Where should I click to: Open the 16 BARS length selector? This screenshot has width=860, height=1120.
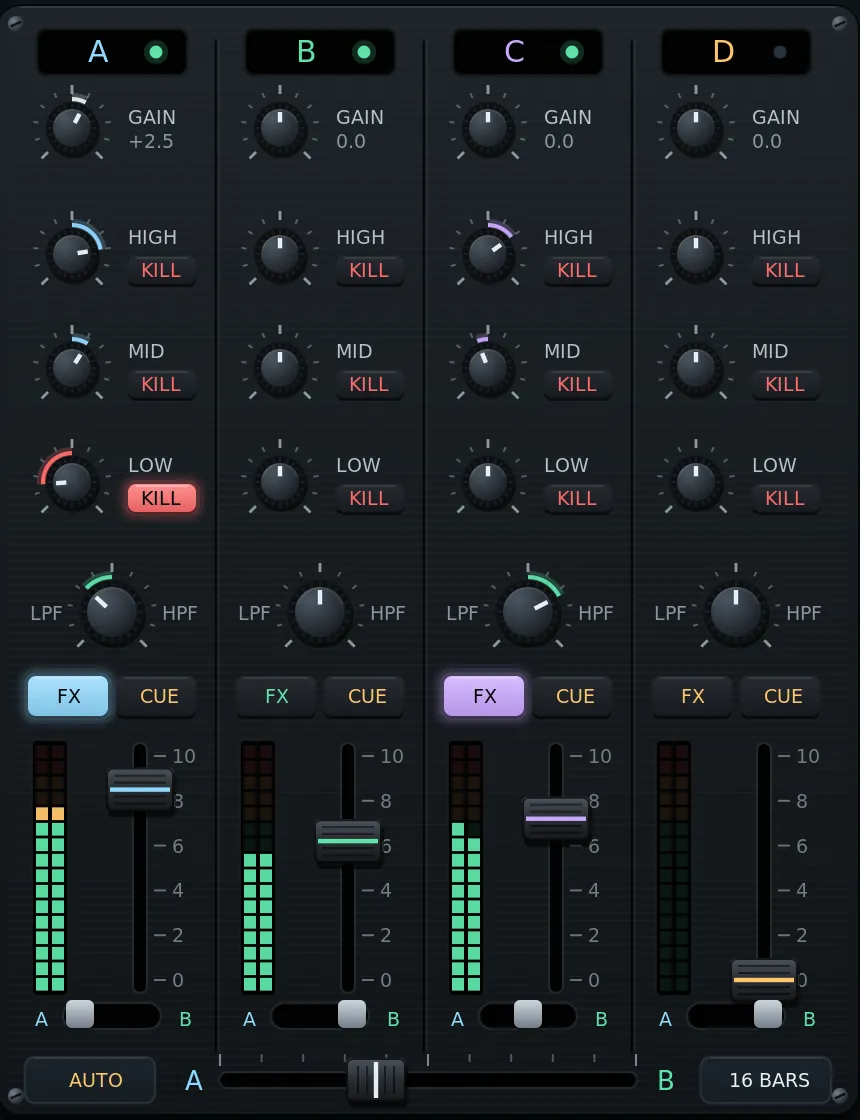click(x=766, y=1080)
